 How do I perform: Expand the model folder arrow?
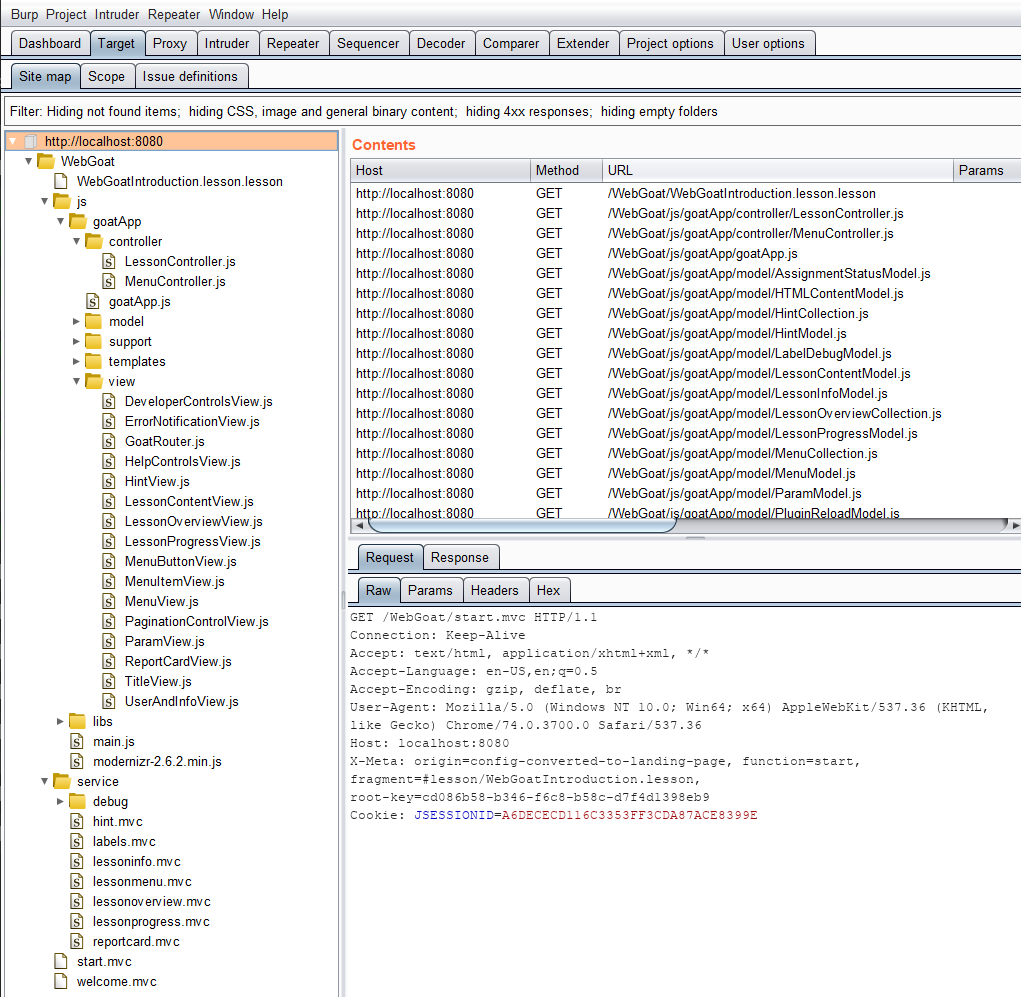pos(76,322)
